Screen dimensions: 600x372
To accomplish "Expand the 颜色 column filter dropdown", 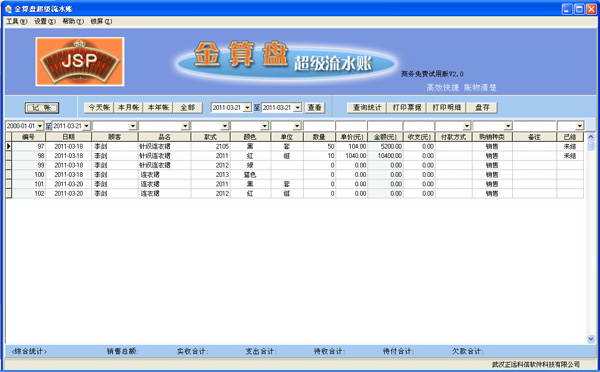I will point(265,126).
